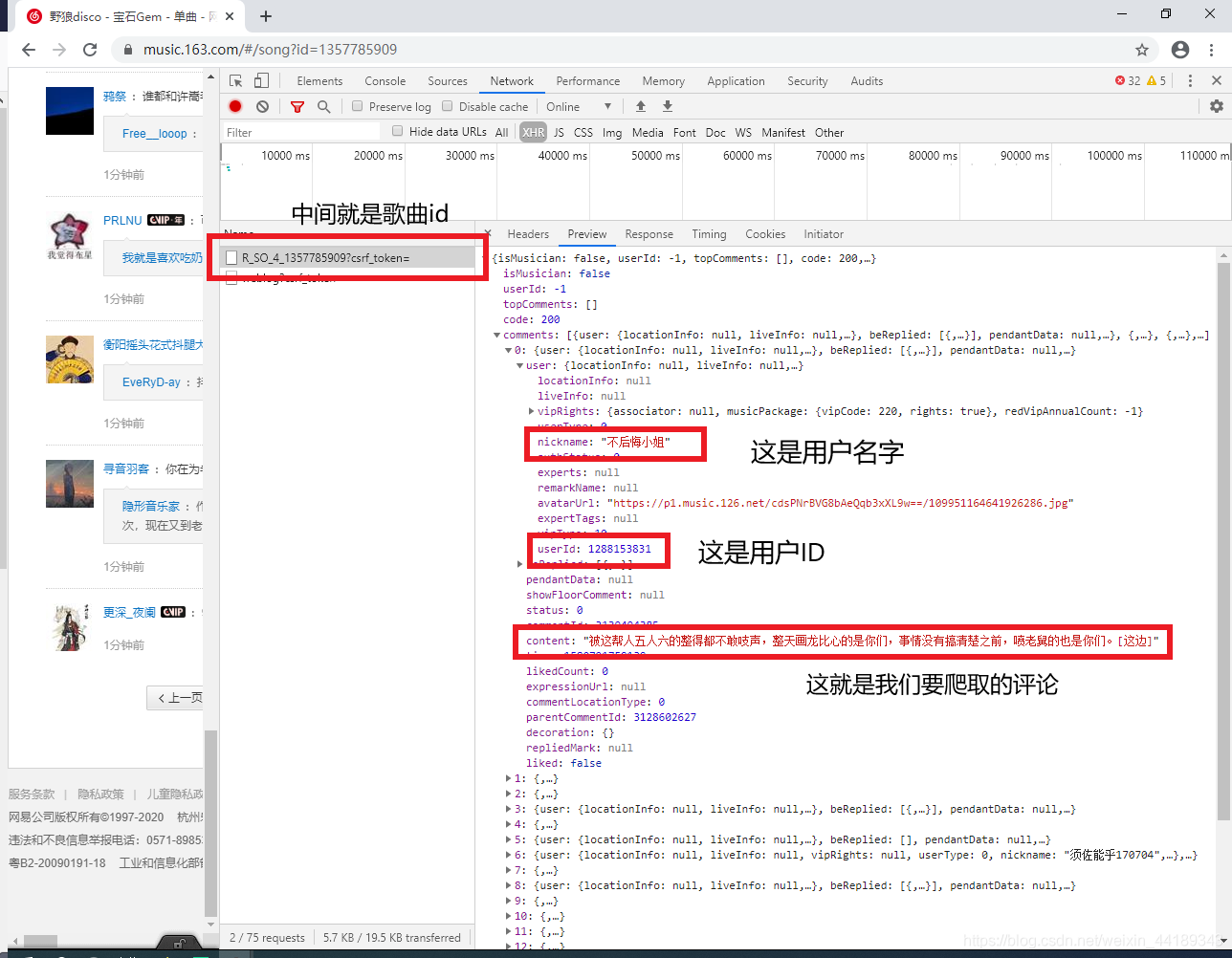Open commenter PRLNU's profile link

click(x=122, y=220)
